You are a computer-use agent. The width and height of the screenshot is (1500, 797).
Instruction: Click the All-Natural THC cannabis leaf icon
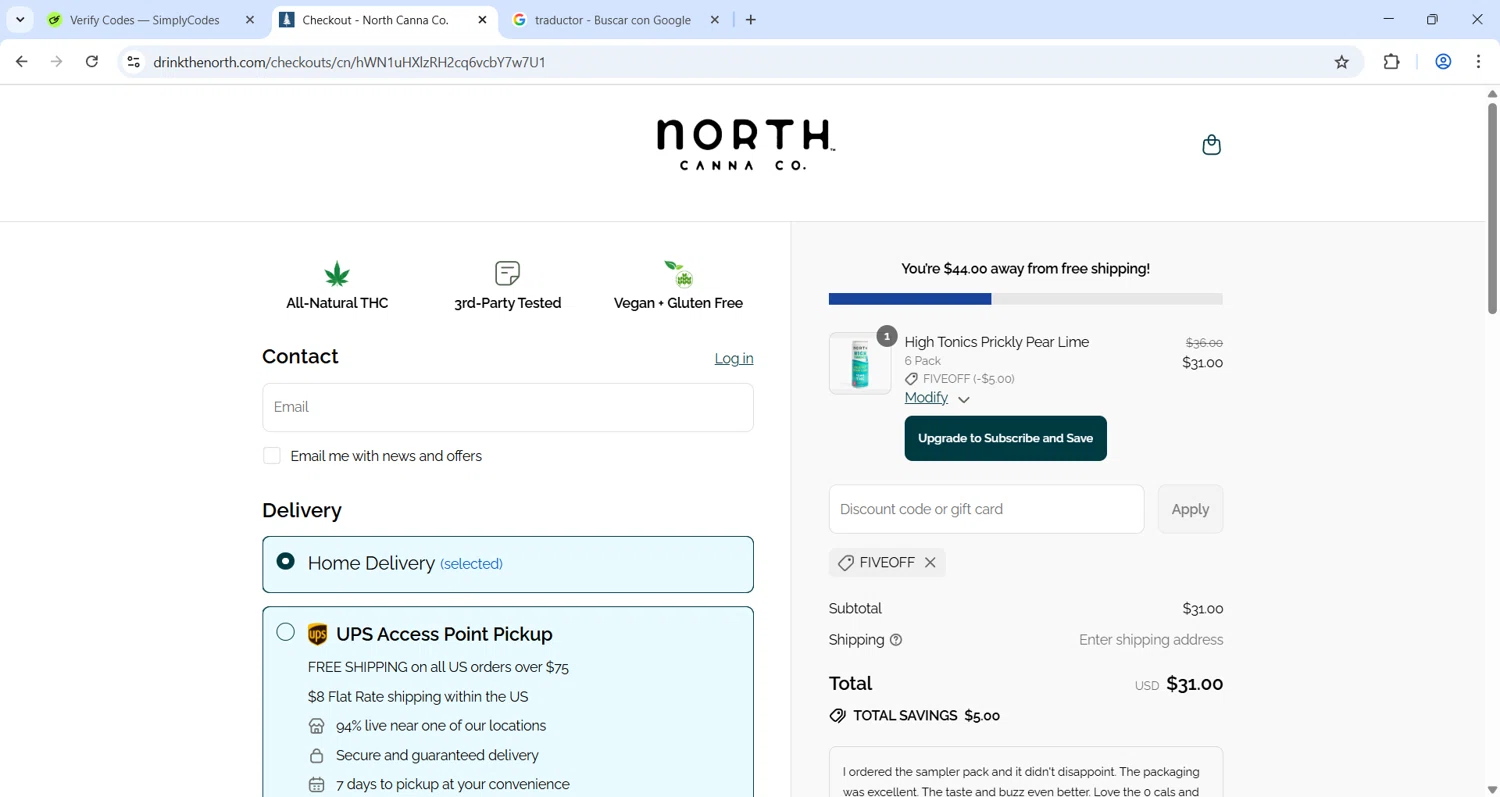[x=337, y=273]
